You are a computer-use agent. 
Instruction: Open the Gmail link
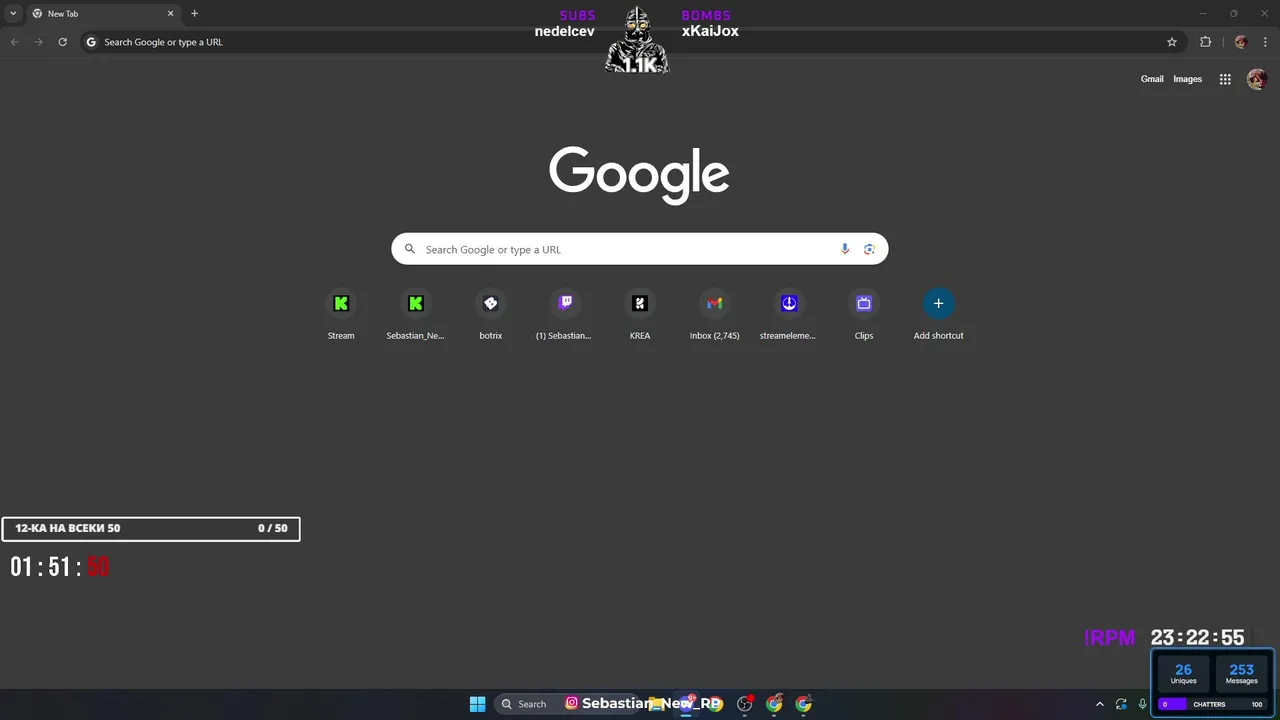tap(1152, 79)
